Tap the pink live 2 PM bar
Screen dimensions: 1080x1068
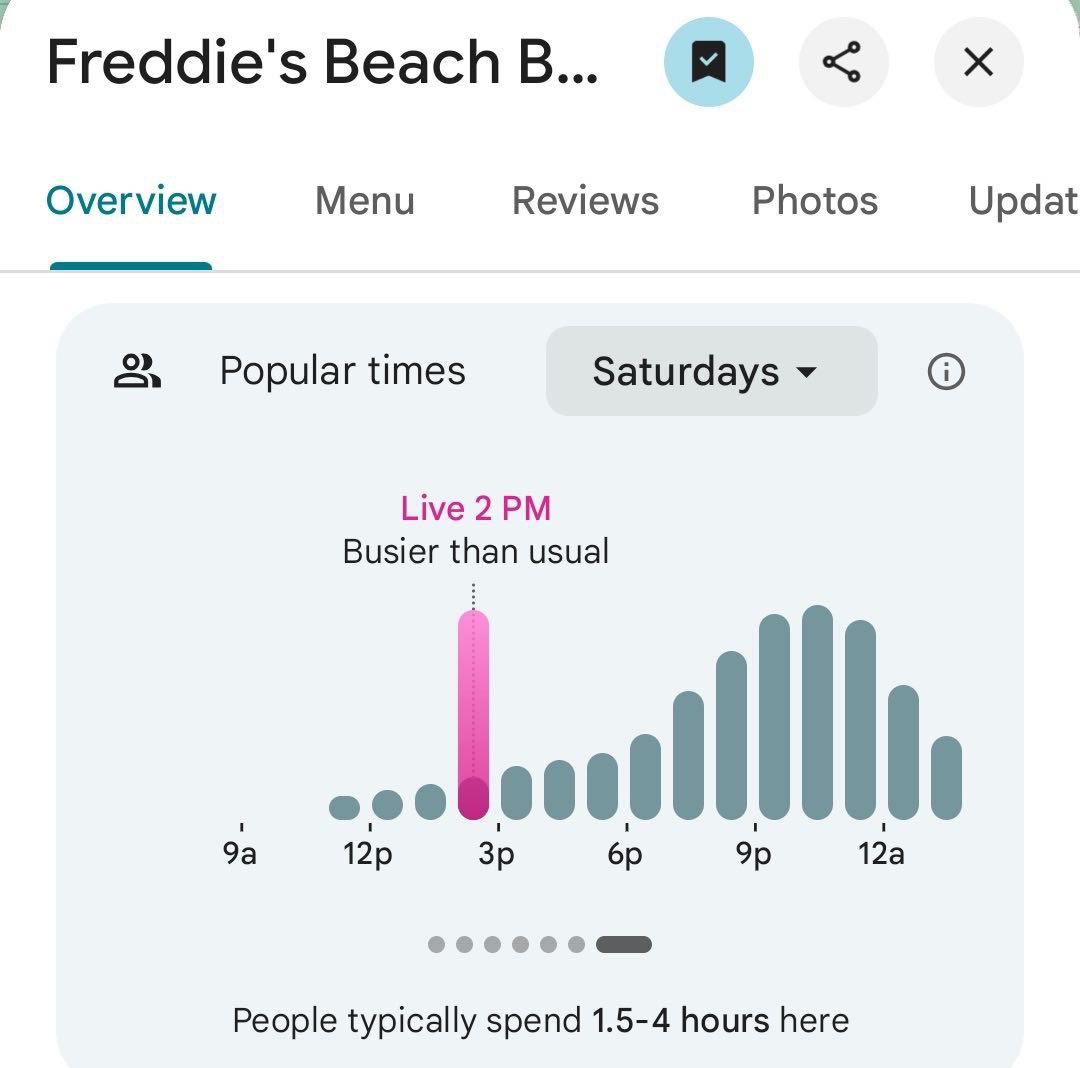coord(473,715)
